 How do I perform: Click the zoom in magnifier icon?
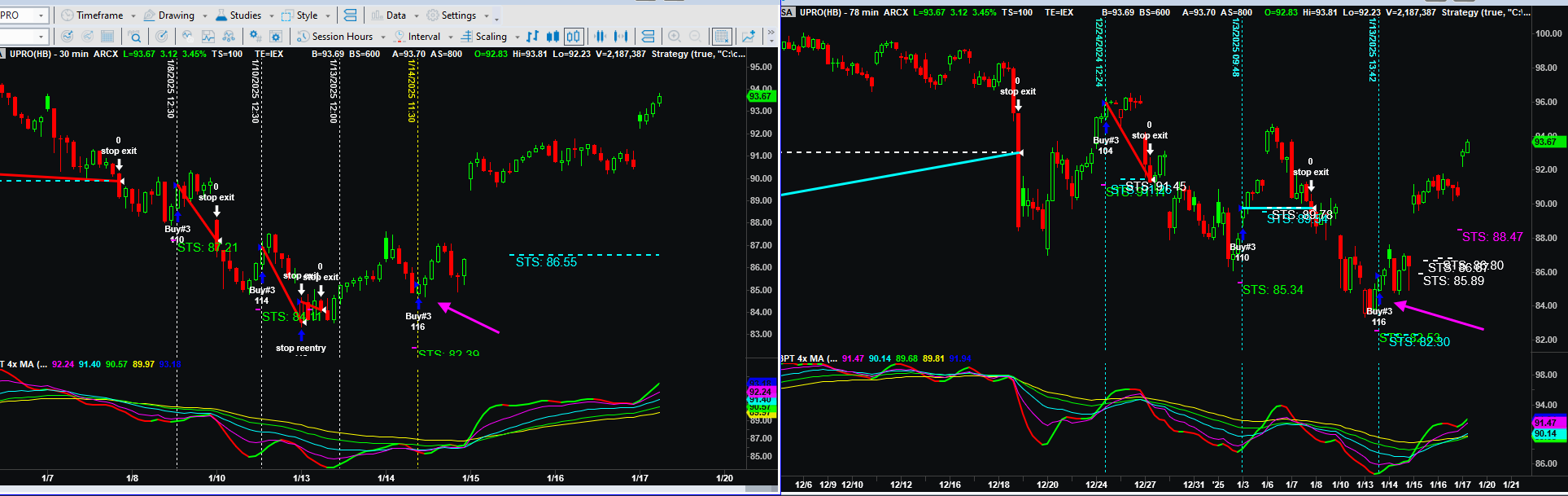pyautogui.click(x=675, y=37)
